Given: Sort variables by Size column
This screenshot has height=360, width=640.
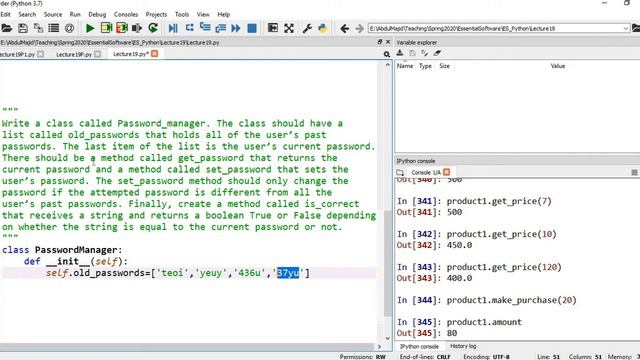Looking at the screenshot, I should 444,66.
